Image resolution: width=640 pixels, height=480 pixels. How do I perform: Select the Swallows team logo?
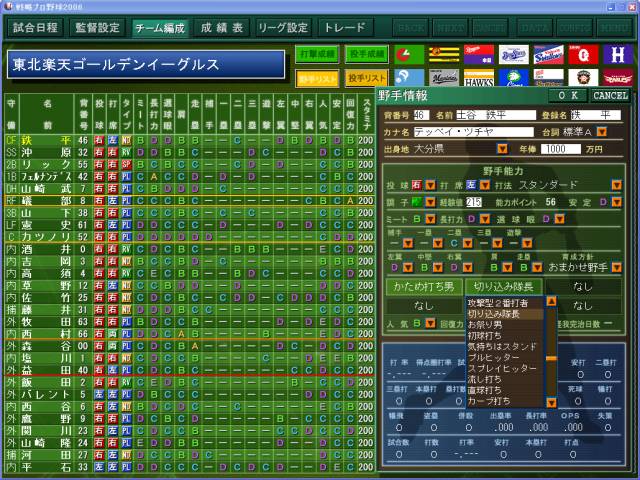click(x=549, y=54)
